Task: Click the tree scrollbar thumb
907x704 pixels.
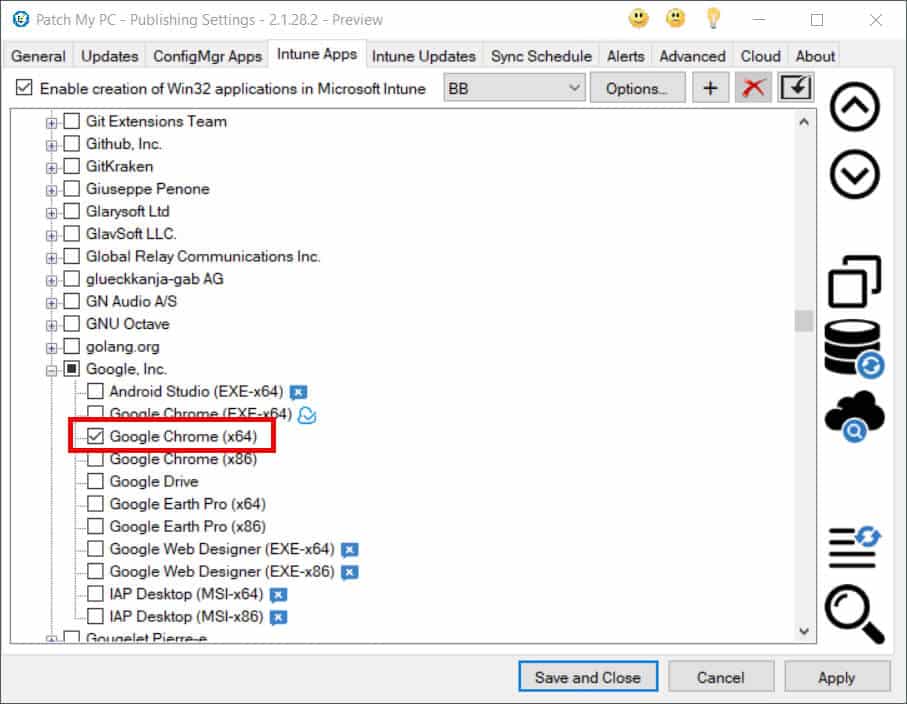Action: click(803, 321)
